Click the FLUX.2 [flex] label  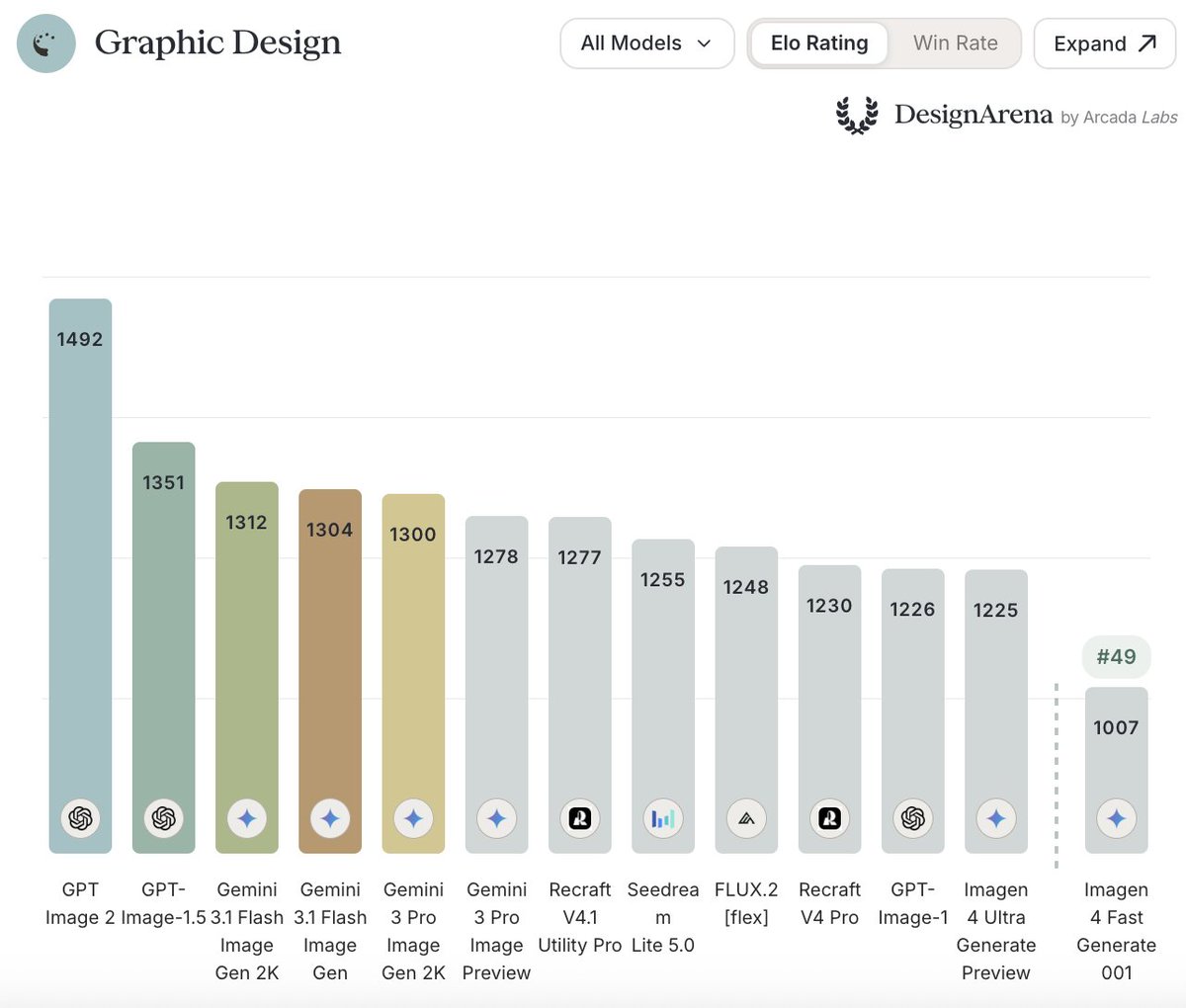pyautogui.click(x=746, y=903)
